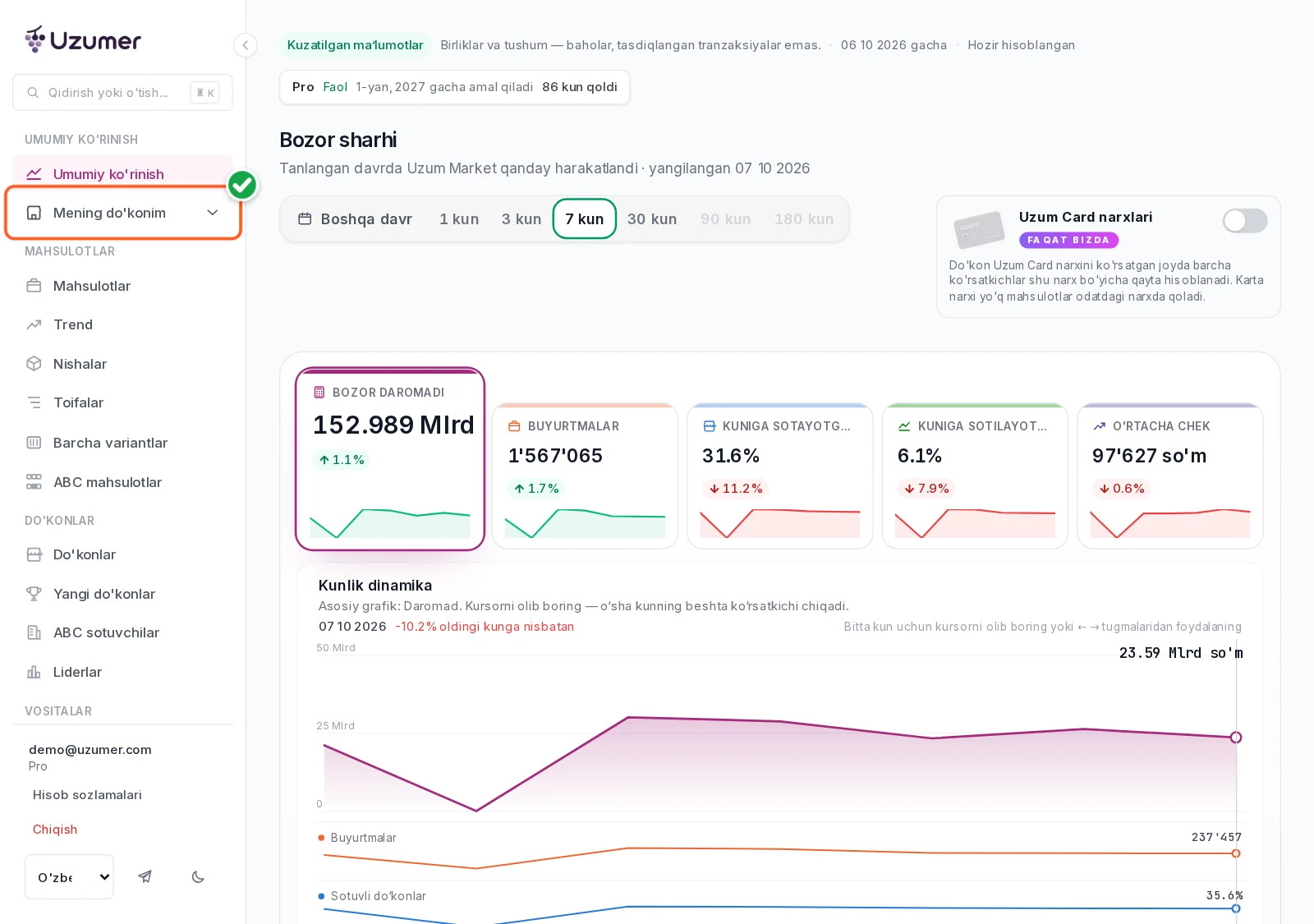Toggle dark mode moon icon
The height and width of the screenshot is (924, 1314).
198,876
